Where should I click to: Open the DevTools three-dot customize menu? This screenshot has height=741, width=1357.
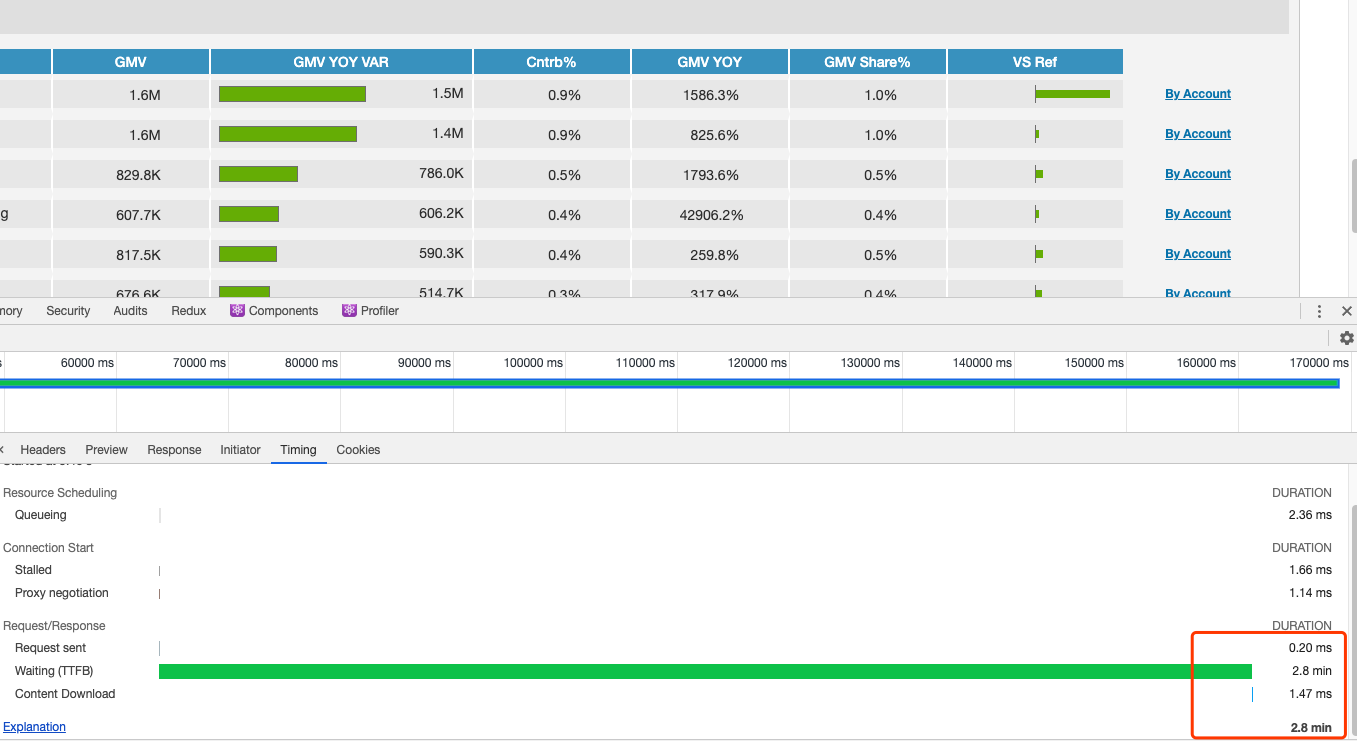(x=1320, y=311)
